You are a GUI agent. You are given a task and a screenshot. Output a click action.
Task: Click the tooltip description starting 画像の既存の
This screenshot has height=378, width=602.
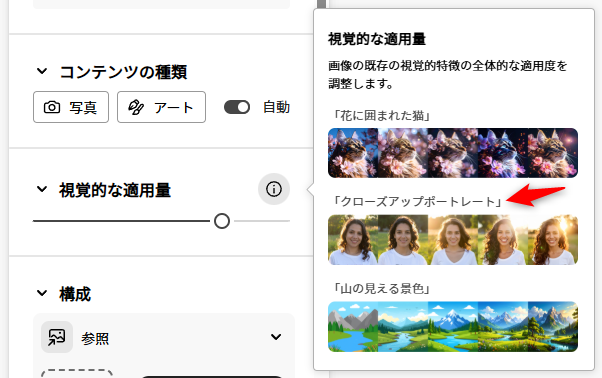coord(448,74)
